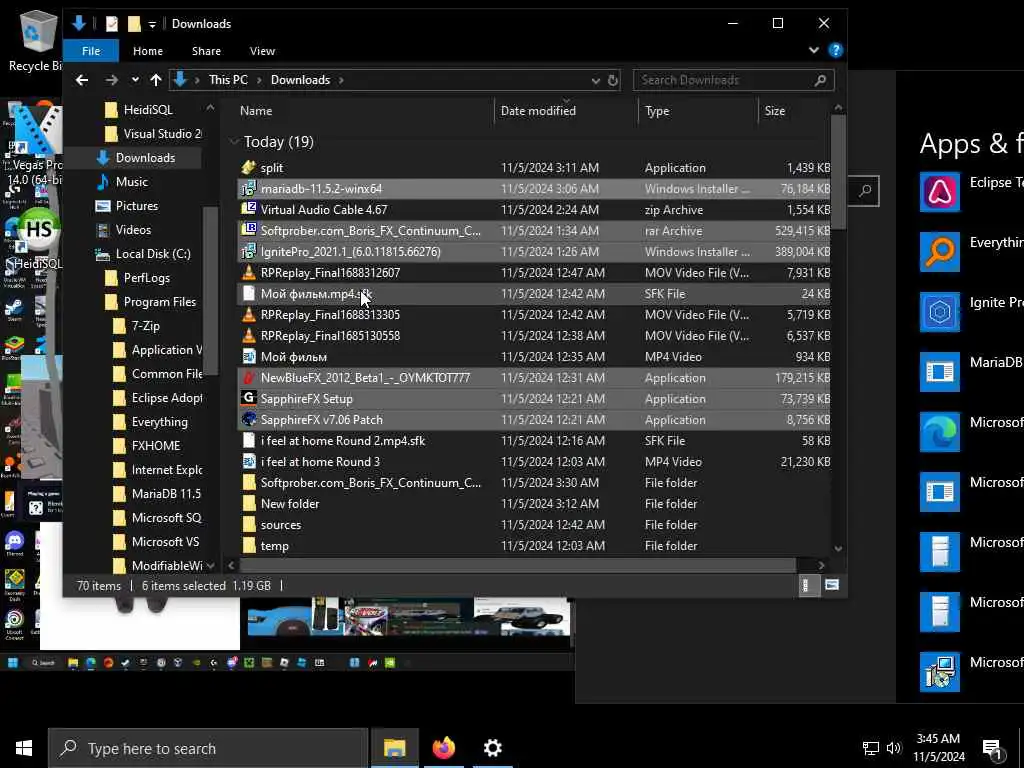
Task: Click the IgnitePro_2021.1 installer icon
Action: click(248, 251)
